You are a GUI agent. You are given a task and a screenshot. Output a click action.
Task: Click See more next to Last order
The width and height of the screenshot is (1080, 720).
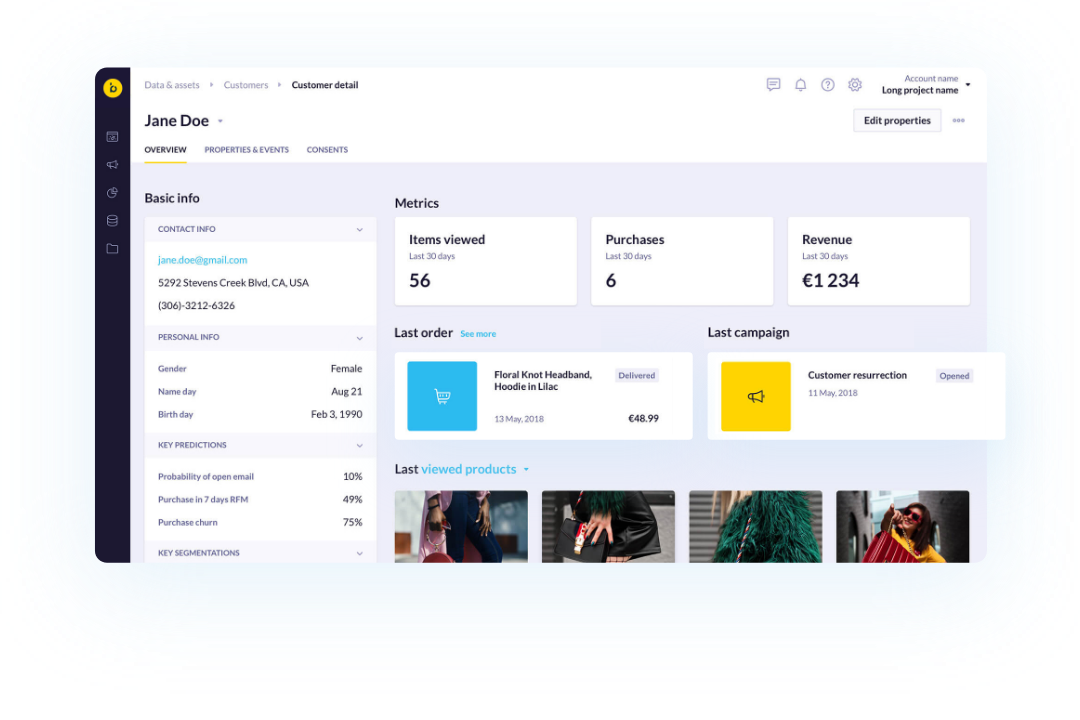click(478, 334)
